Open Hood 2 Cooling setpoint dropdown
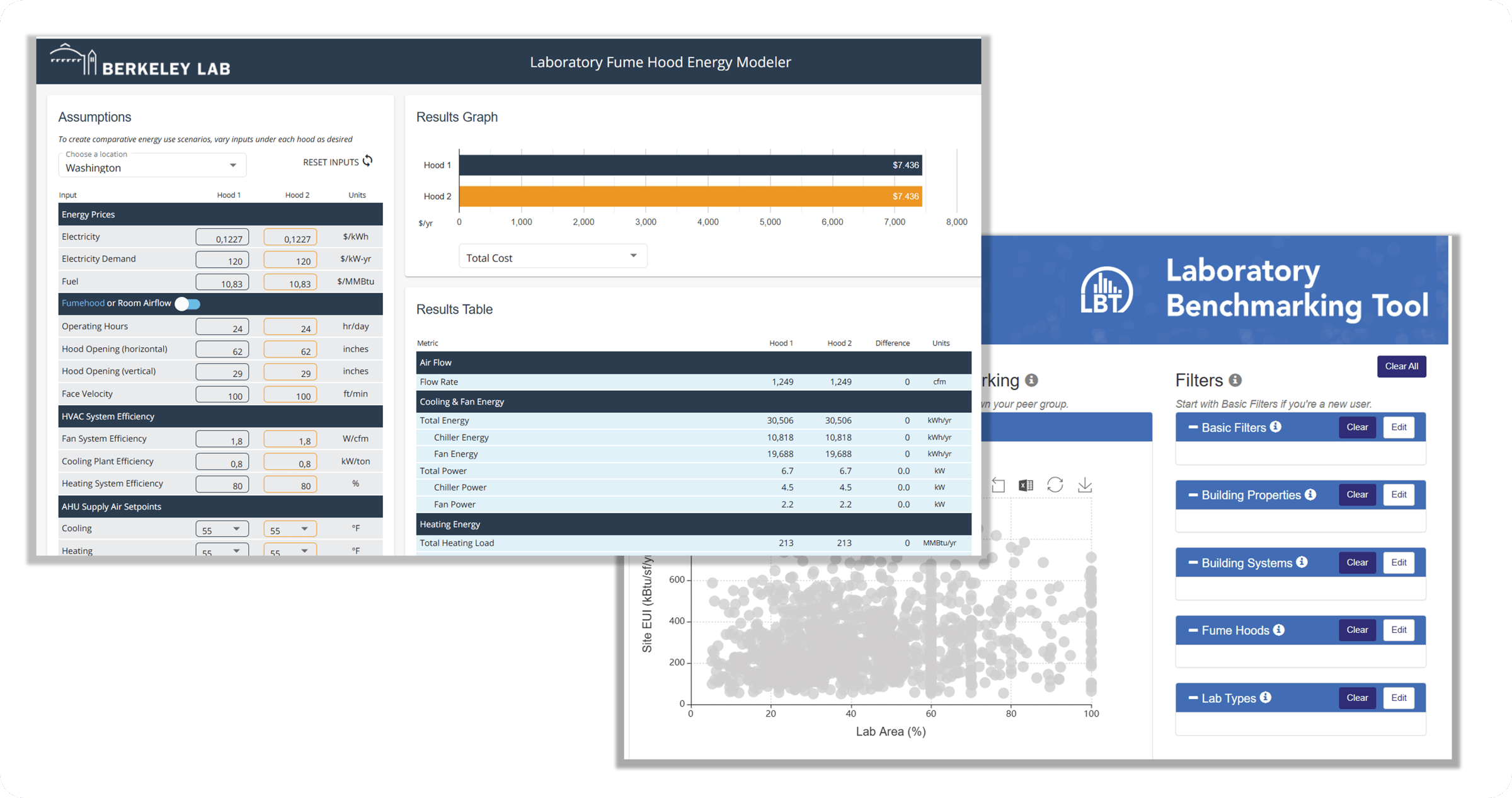The image size is (1512, 798). pos(290,529)
